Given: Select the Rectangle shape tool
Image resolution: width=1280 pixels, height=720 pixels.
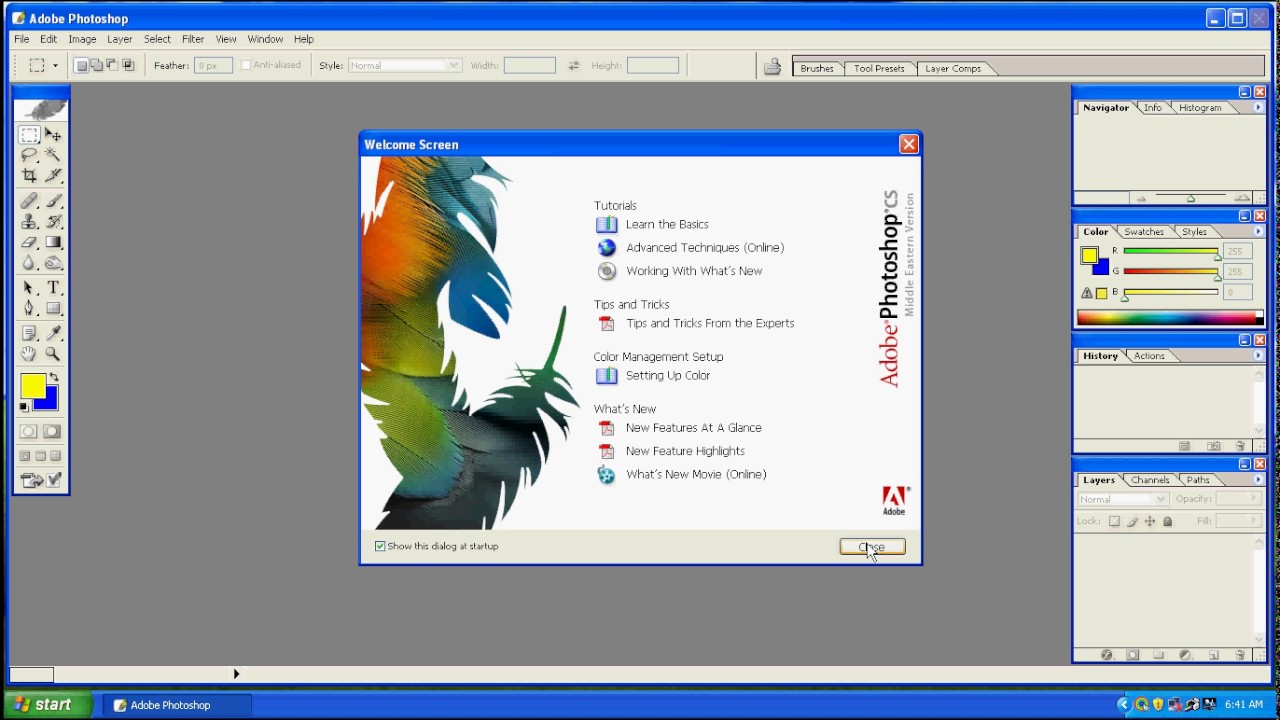Looking at the screenshot, I should (x=53, y=309).
